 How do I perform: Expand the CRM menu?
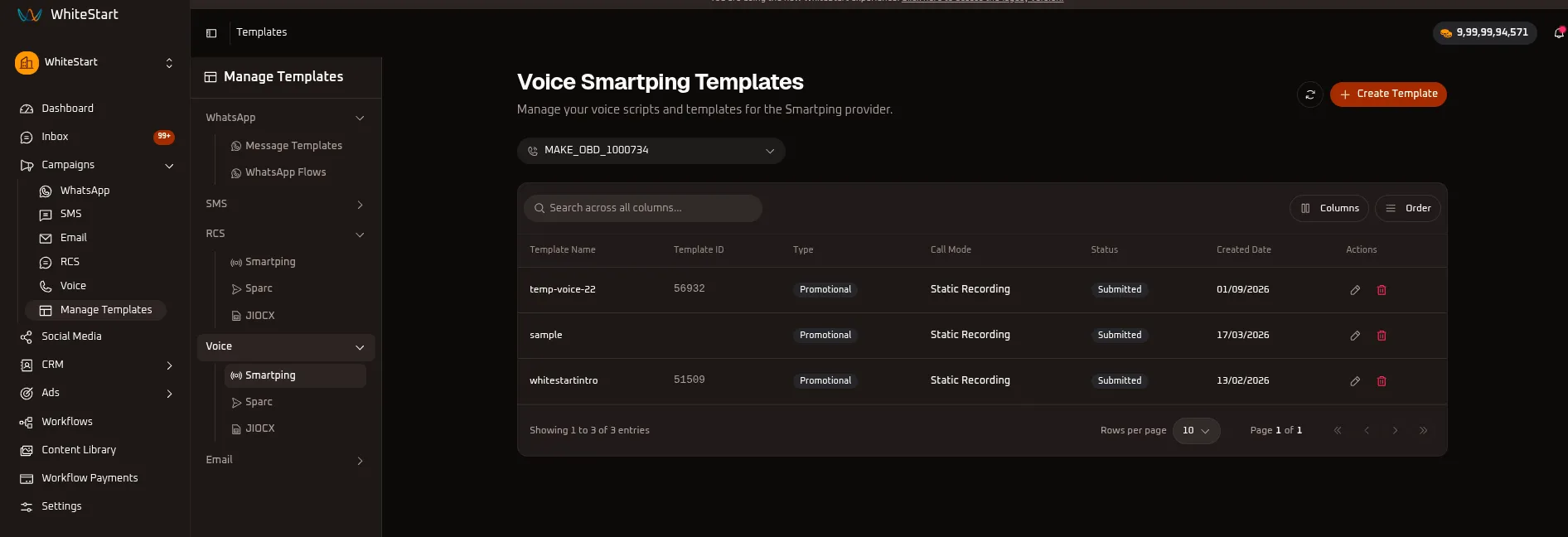pos(169,365)
